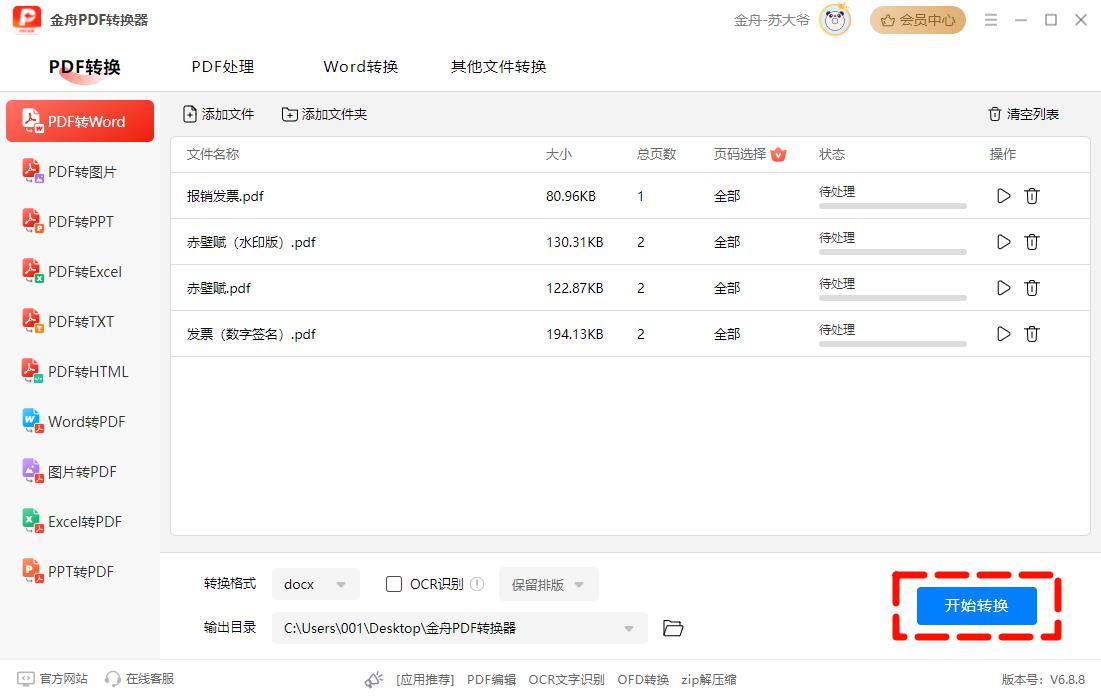The width and height of the screenshot is (1101, 699).
Task: Click the 开始转换 button
Action: 976,606
